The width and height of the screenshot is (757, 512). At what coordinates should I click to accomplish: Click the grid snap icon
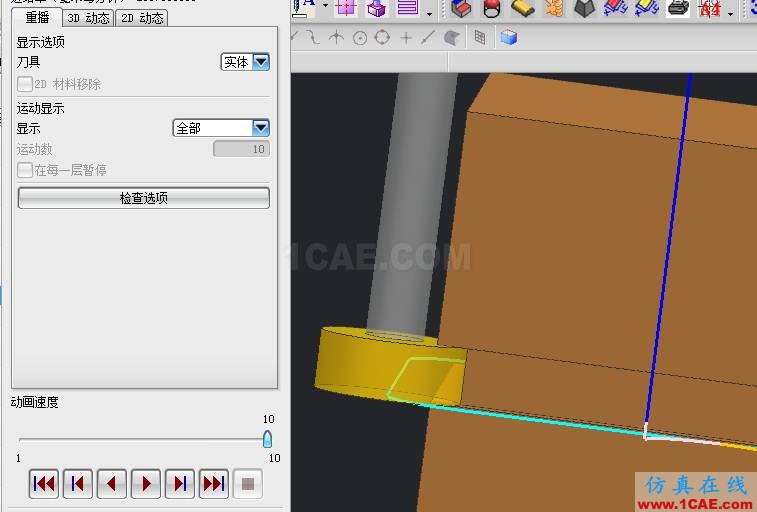480,37
